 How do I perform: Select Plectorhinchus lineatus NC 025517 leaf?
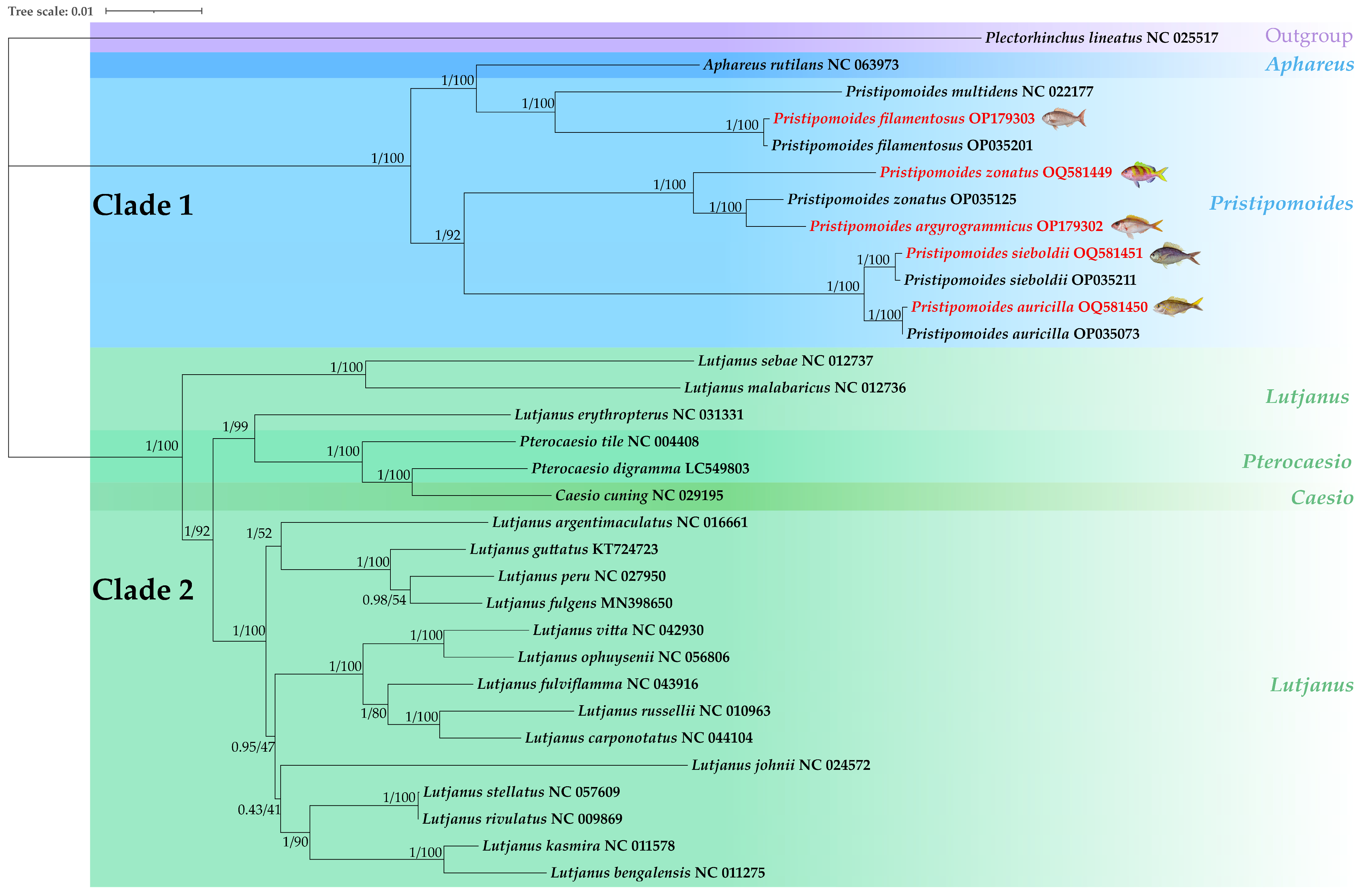(1101, 38)
